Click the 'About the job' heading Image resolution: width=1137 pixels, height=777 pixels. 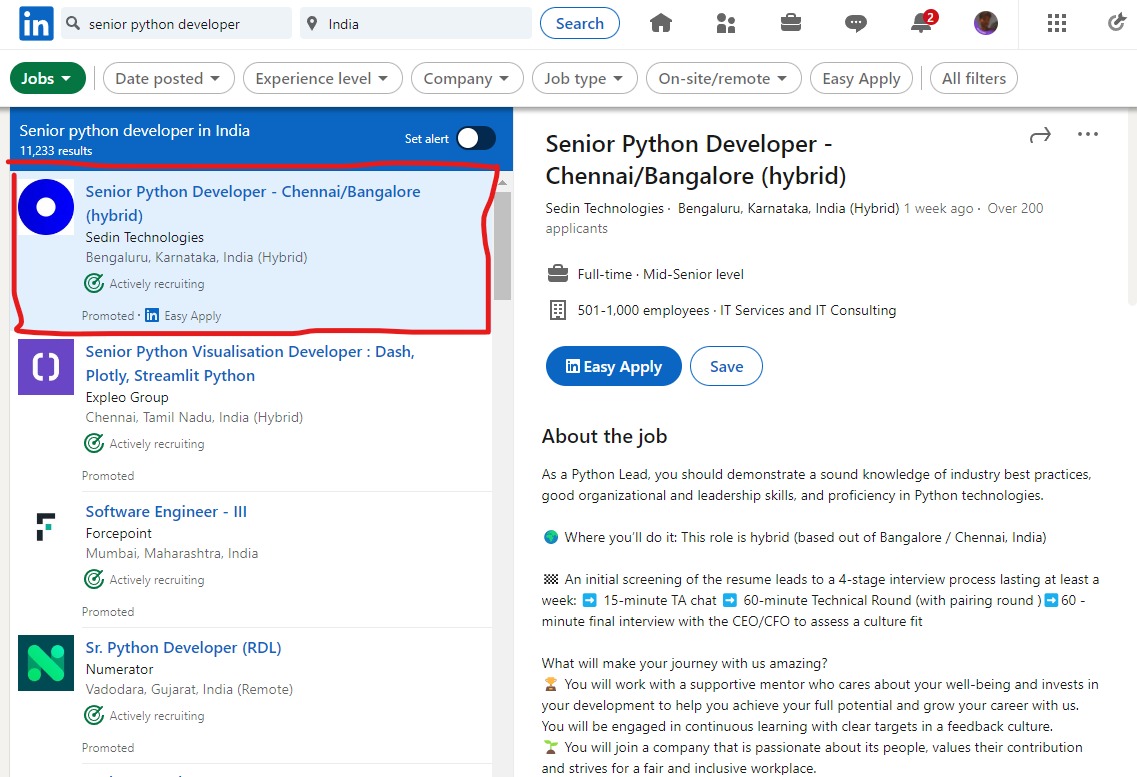[x=604, y=436]
